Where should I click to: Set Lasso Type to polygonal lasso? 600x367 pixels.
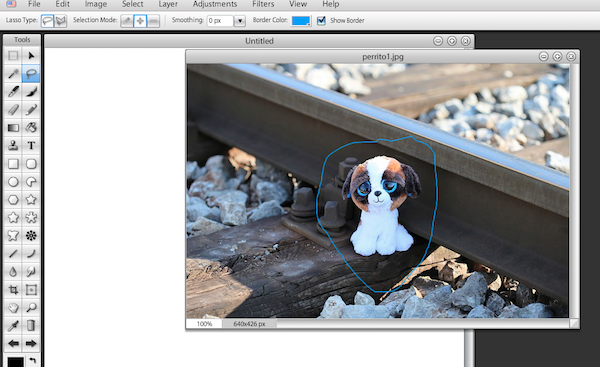point(60,21)
